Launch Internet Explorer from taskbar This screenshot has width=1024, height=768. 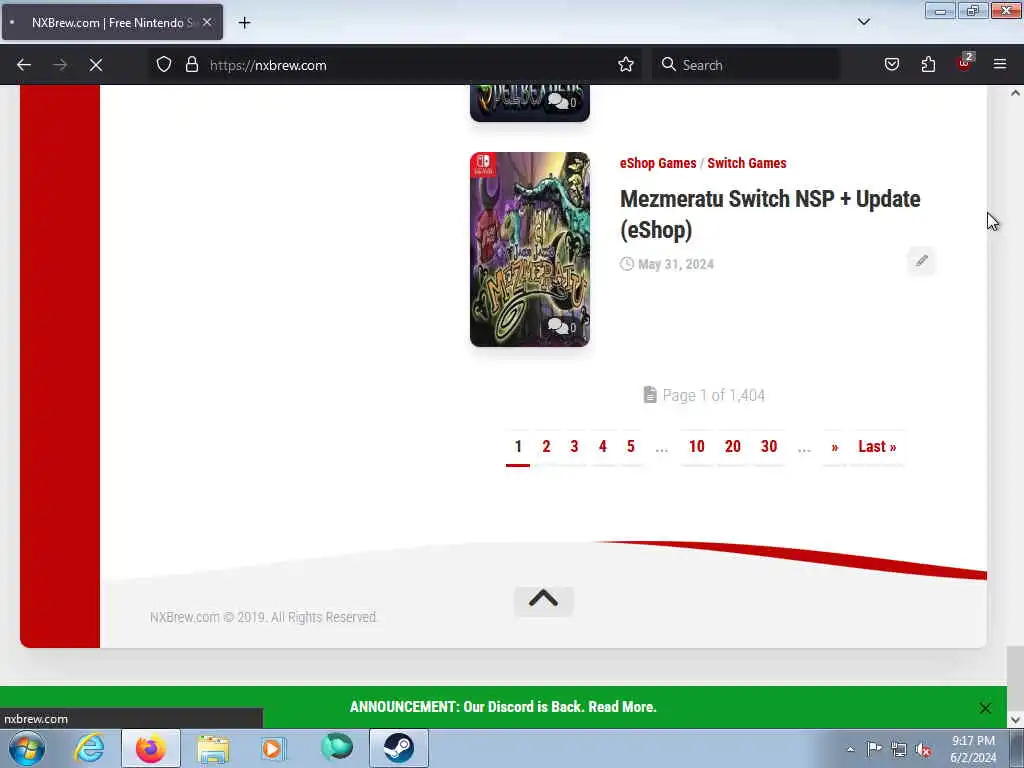pos(89,748)
